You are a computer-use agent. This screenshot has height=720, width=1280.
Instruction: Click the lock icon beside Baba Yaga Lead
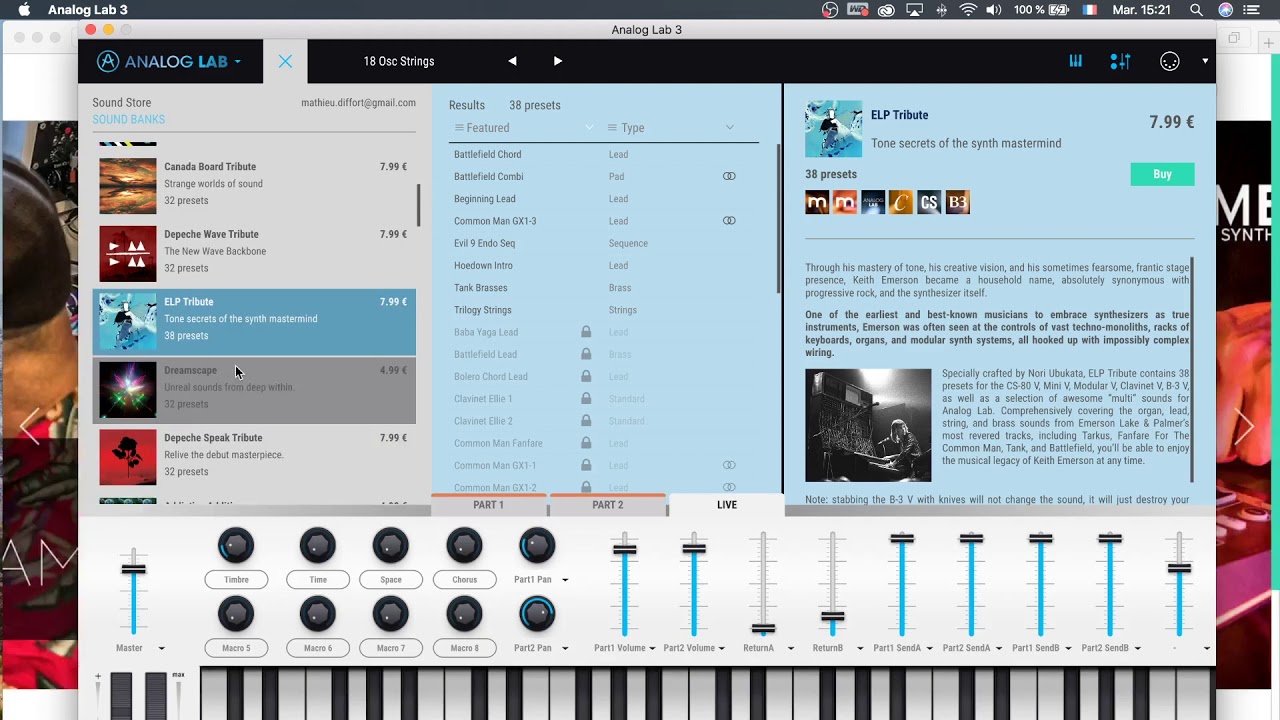(586, 332)
